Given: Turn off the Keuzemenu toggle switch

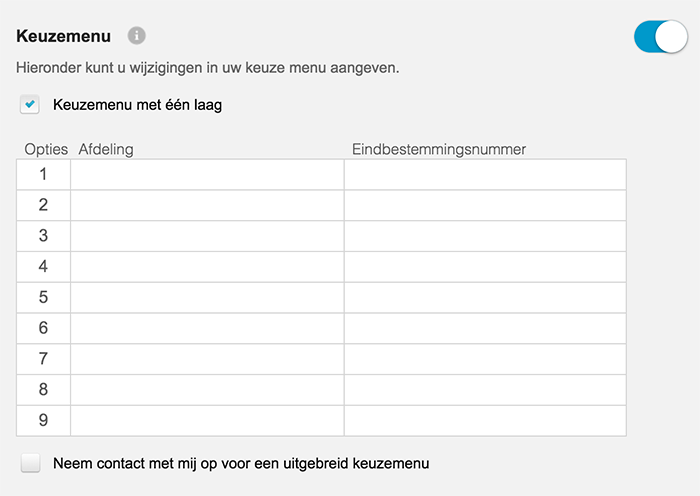Looking at the screenshot, I should (x=660, y=37).
